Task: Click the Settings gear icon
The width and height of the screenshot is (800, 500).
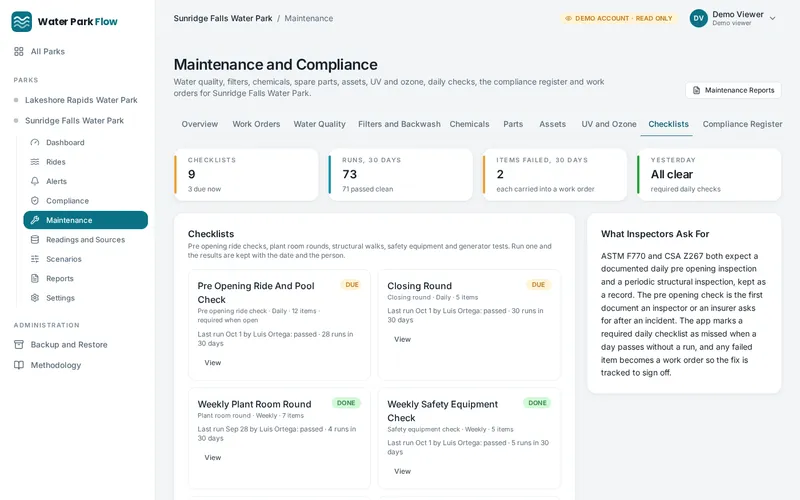Action: 35,297
